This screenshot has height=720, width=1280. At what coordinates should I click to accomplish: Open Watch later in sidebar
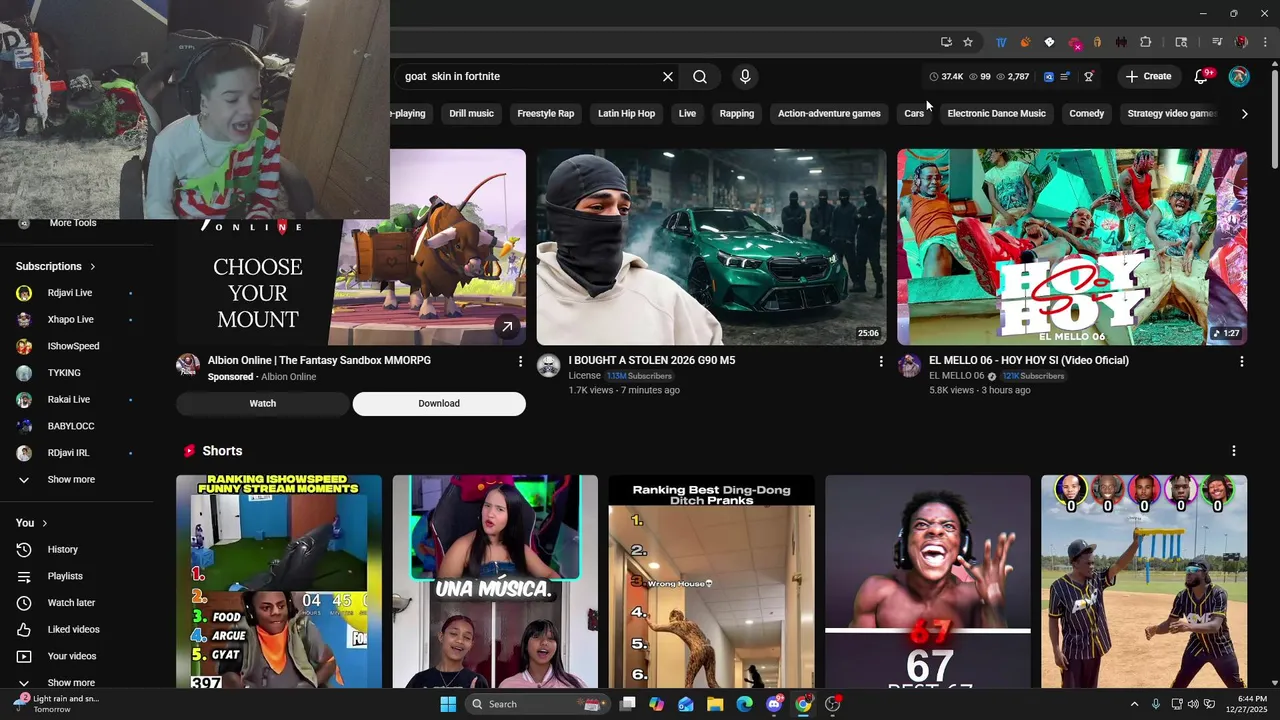72,603
